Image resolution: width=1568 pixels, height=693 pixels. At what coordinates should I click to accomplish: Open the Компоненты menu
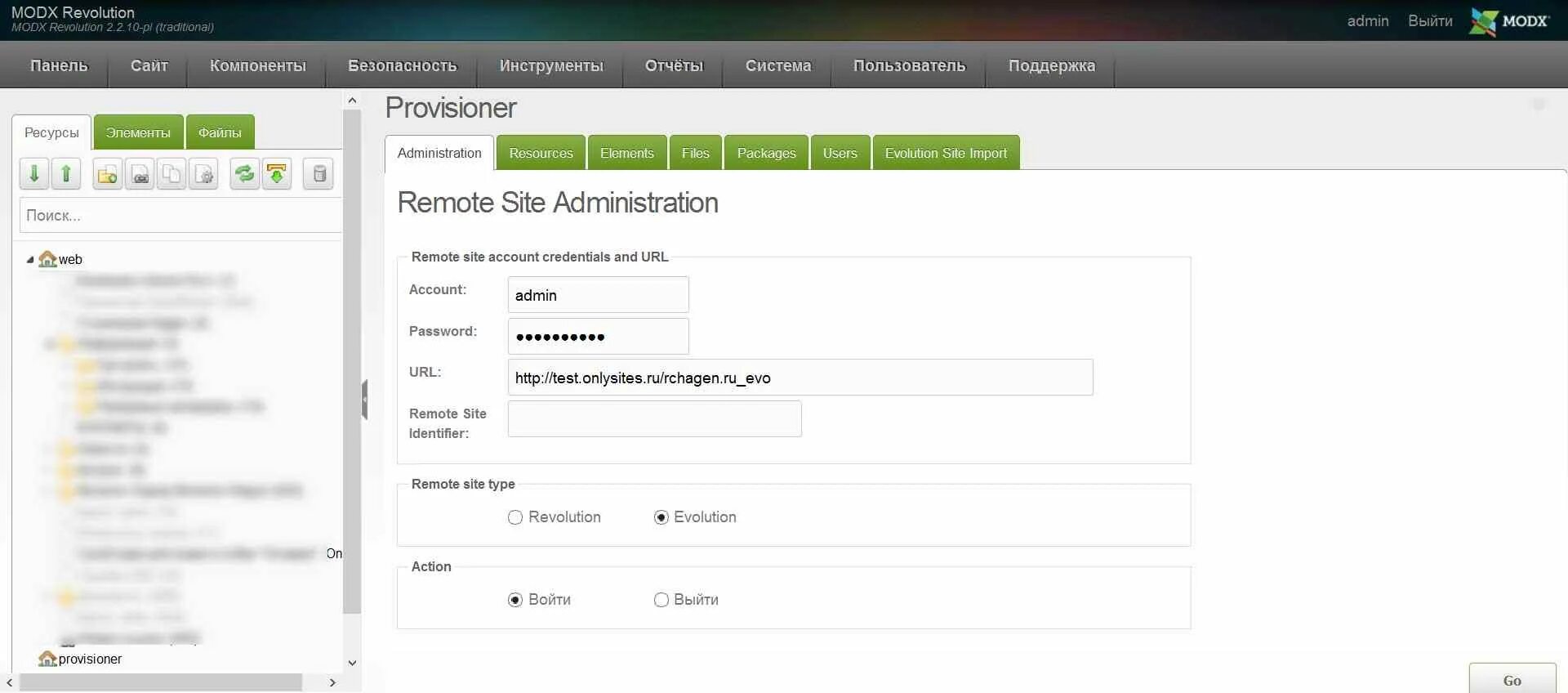coord(258,65)
